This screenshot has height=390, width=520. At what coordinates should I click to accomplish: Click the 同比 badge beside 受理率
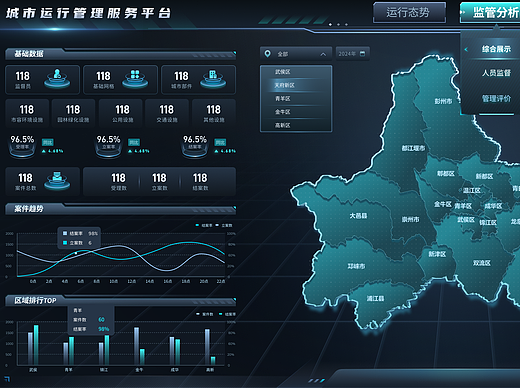(x=48, y=143)
